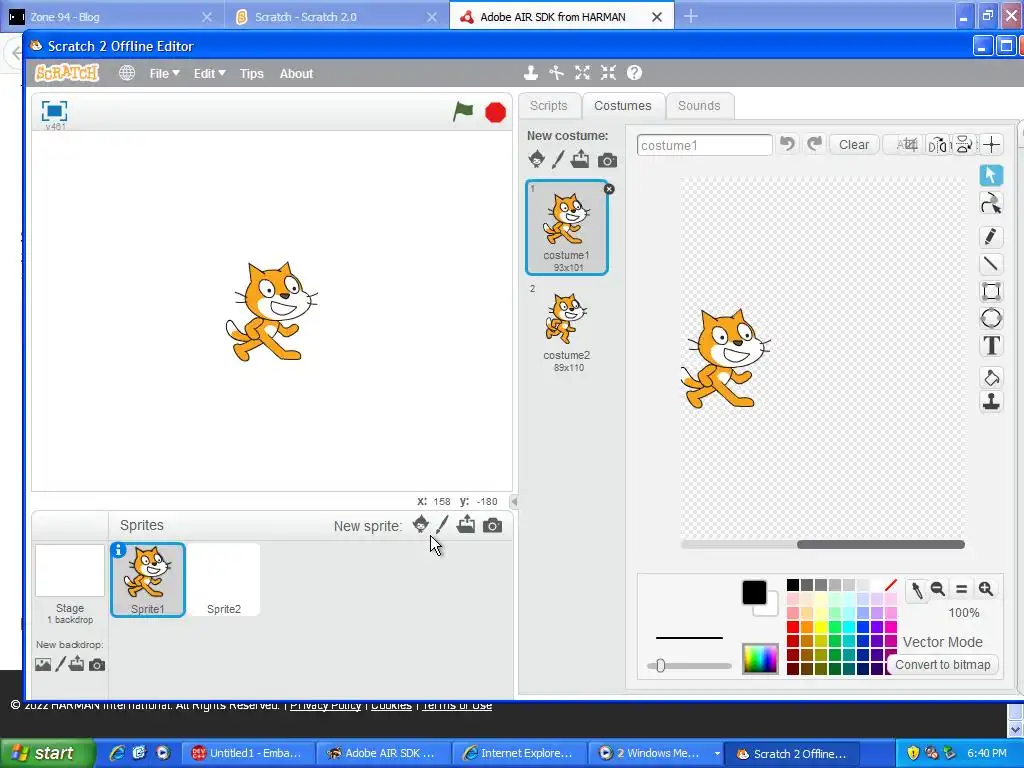Viewport: 1024px width, 768px height.
Task: Flip costume up-down
Action: pos(964,144)
